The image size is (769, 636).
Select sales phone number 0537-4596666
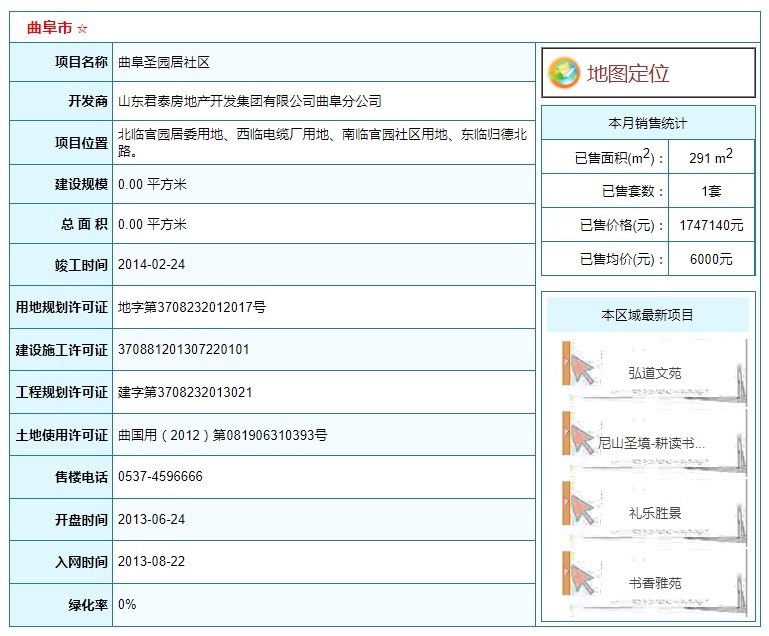(x=160, y=476)
